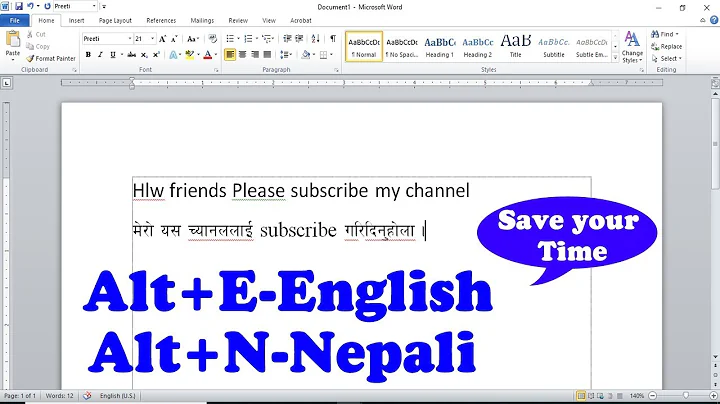The width and height of the screenshot is (720, 404).
Task: Toggle Print Layout view in status bar
Action: (x=581, y=396)
